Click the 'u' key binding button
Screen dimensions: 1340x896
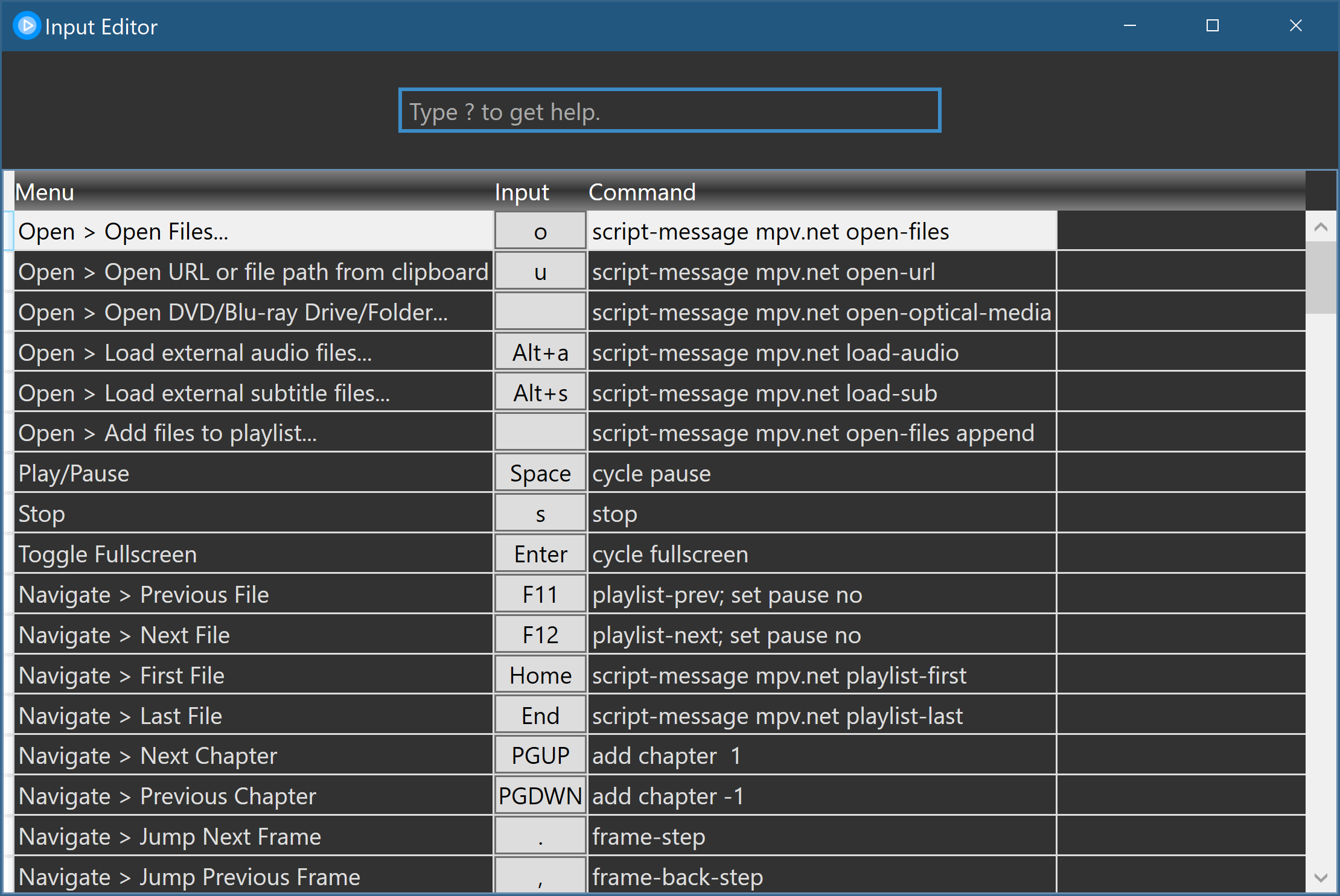point(540,272)
